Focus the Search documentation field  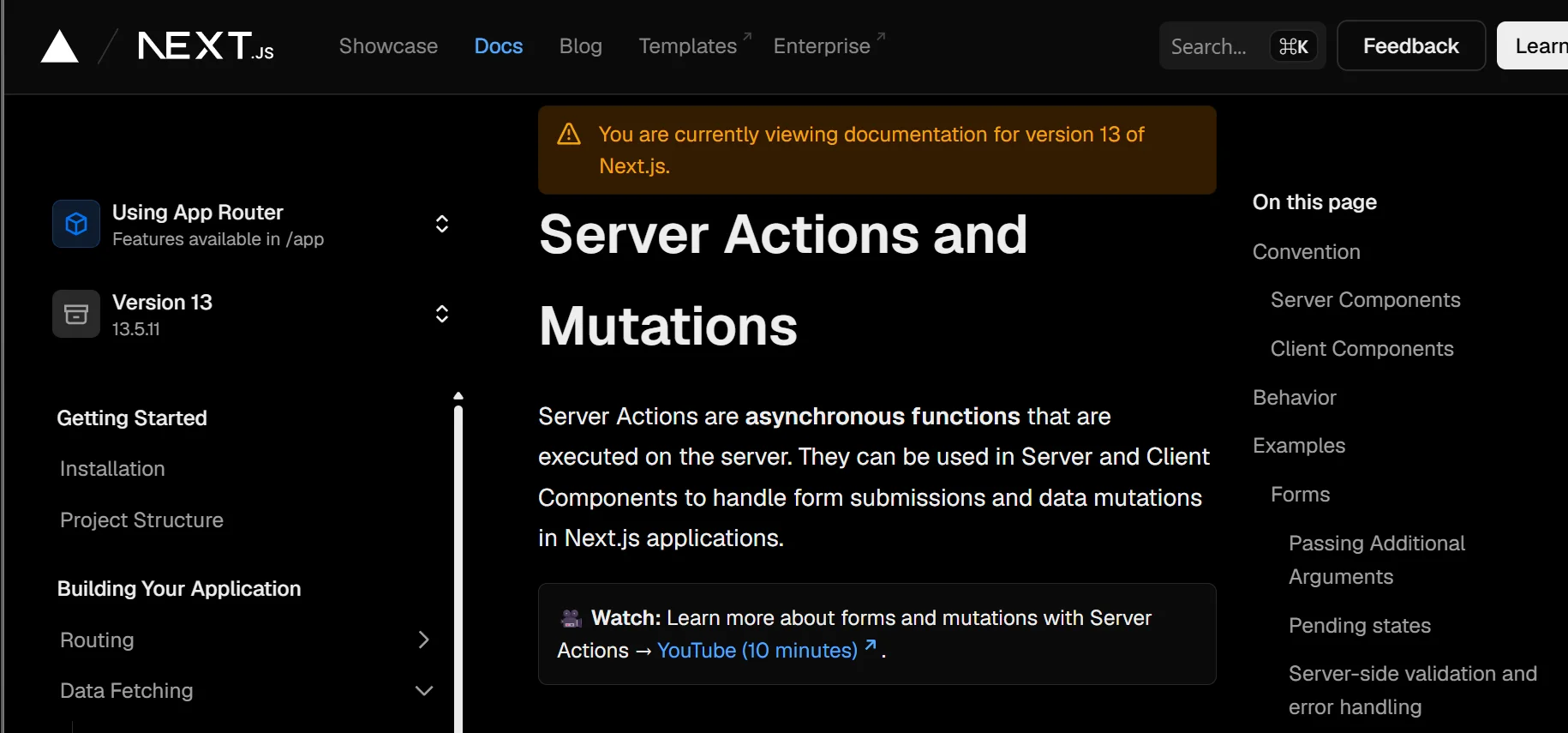coord(1242,46)
